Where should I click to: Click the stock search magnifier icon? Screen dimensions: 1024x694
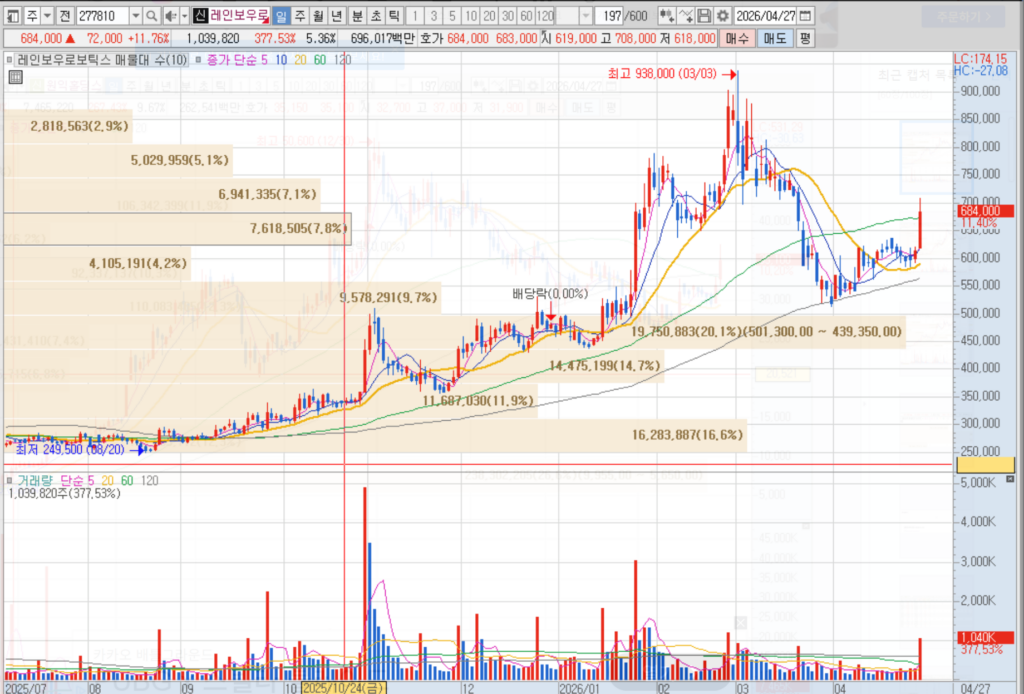click(x=152, y=16)
